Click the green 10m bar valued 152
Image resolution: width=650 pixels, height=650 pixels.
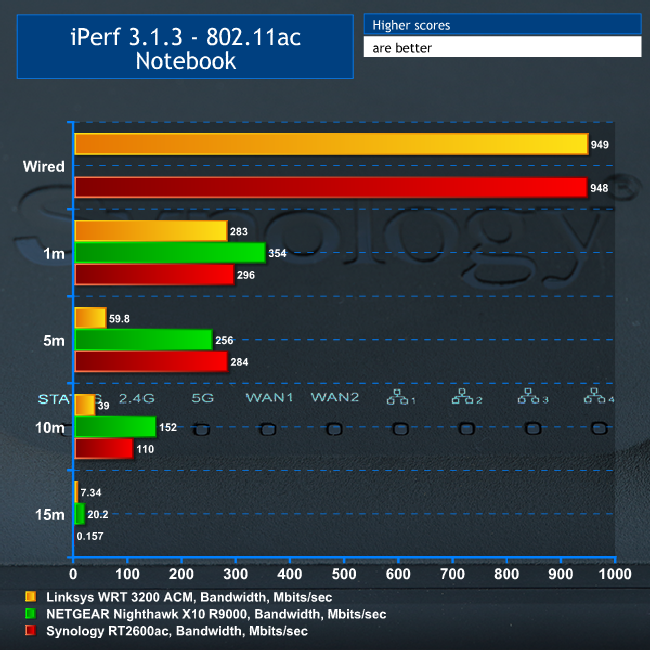[x=116, y=427]
